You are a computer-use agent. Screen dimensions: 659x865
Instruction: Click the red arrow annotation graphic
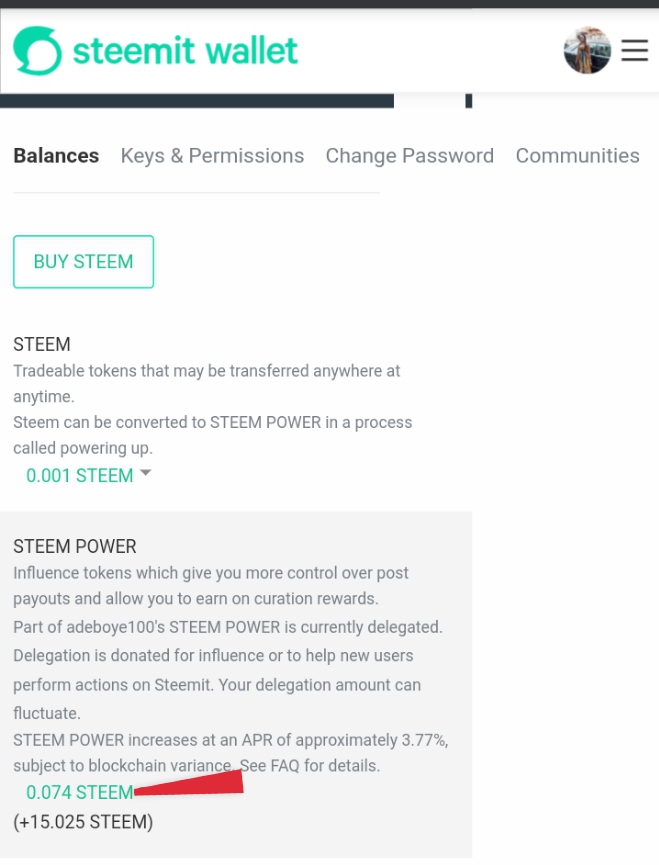pyautogui.click(x=190, y=785)
